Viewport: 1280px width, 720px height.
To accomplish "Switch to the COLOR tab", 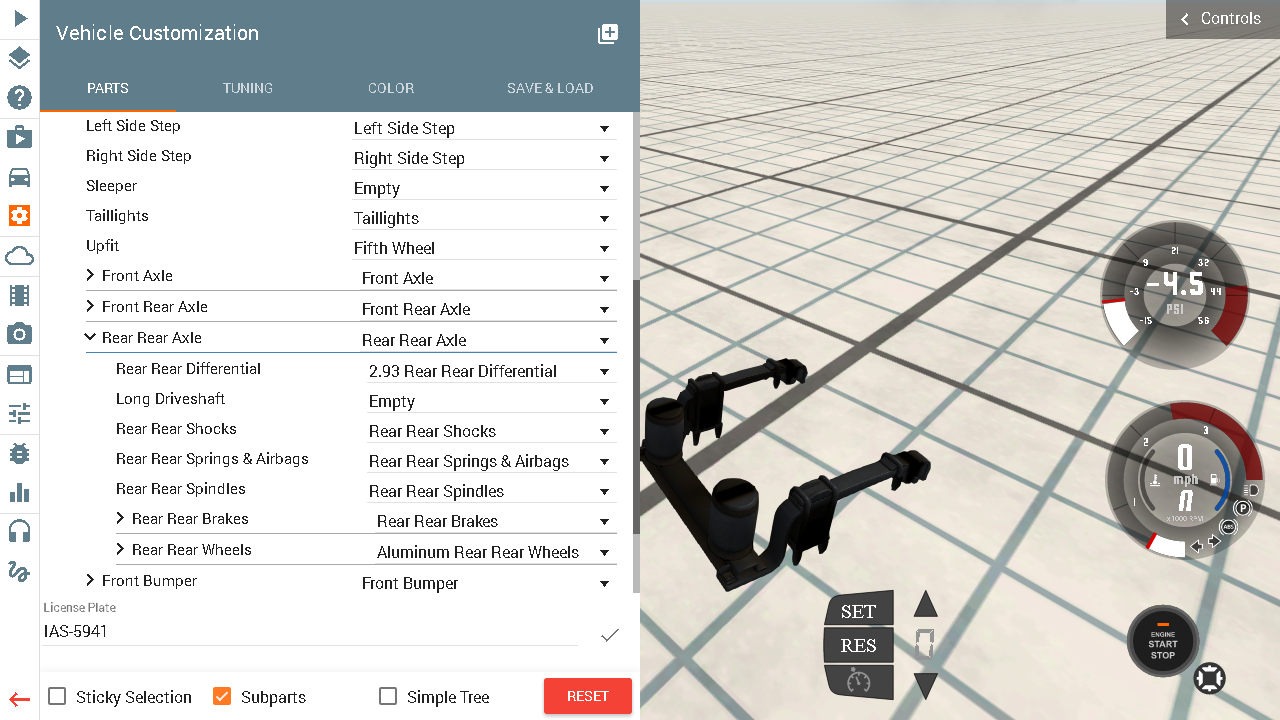I will [391, 88].
